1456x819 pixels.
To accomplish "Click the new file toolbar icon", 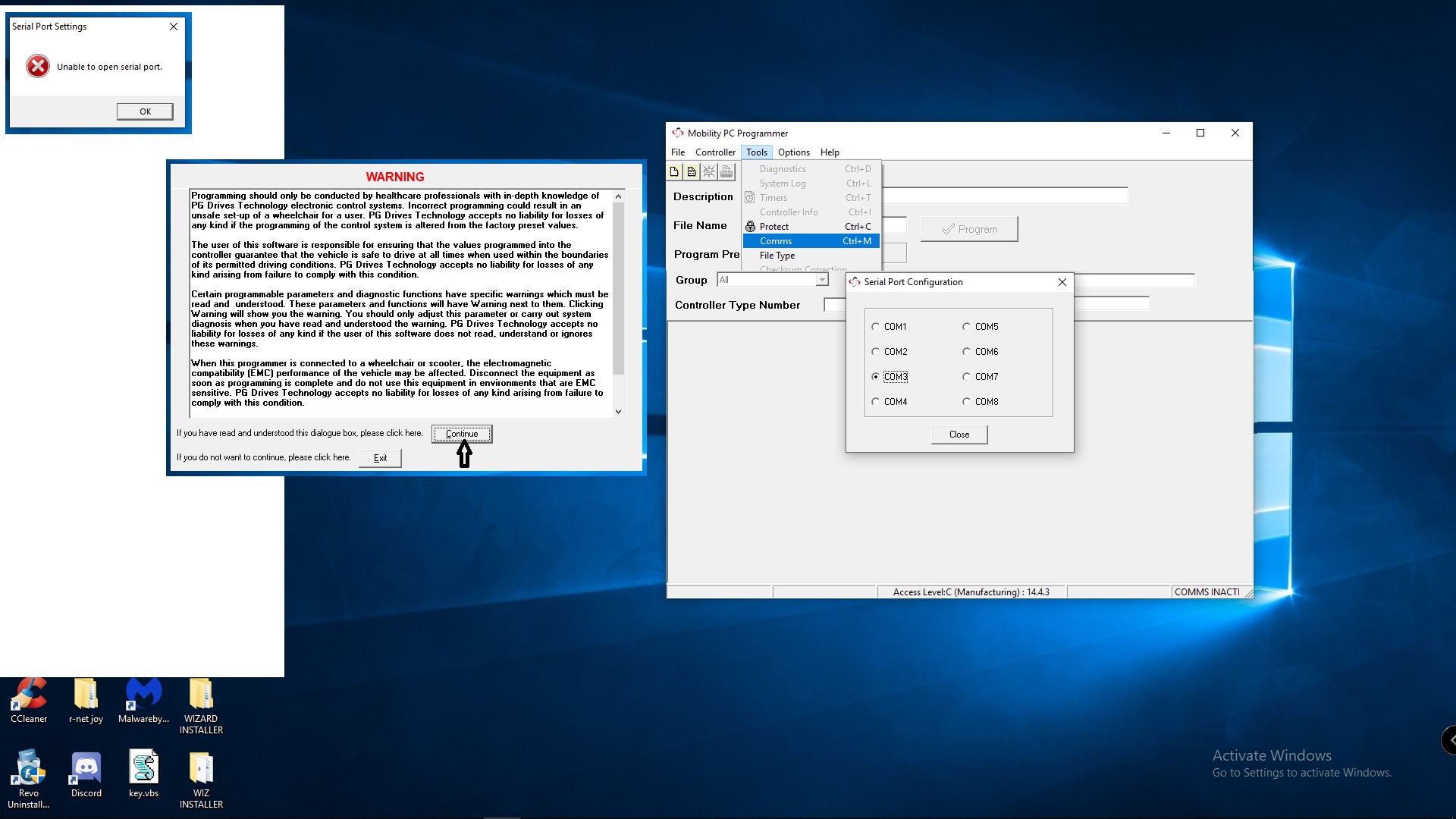I will click(674, 172).
